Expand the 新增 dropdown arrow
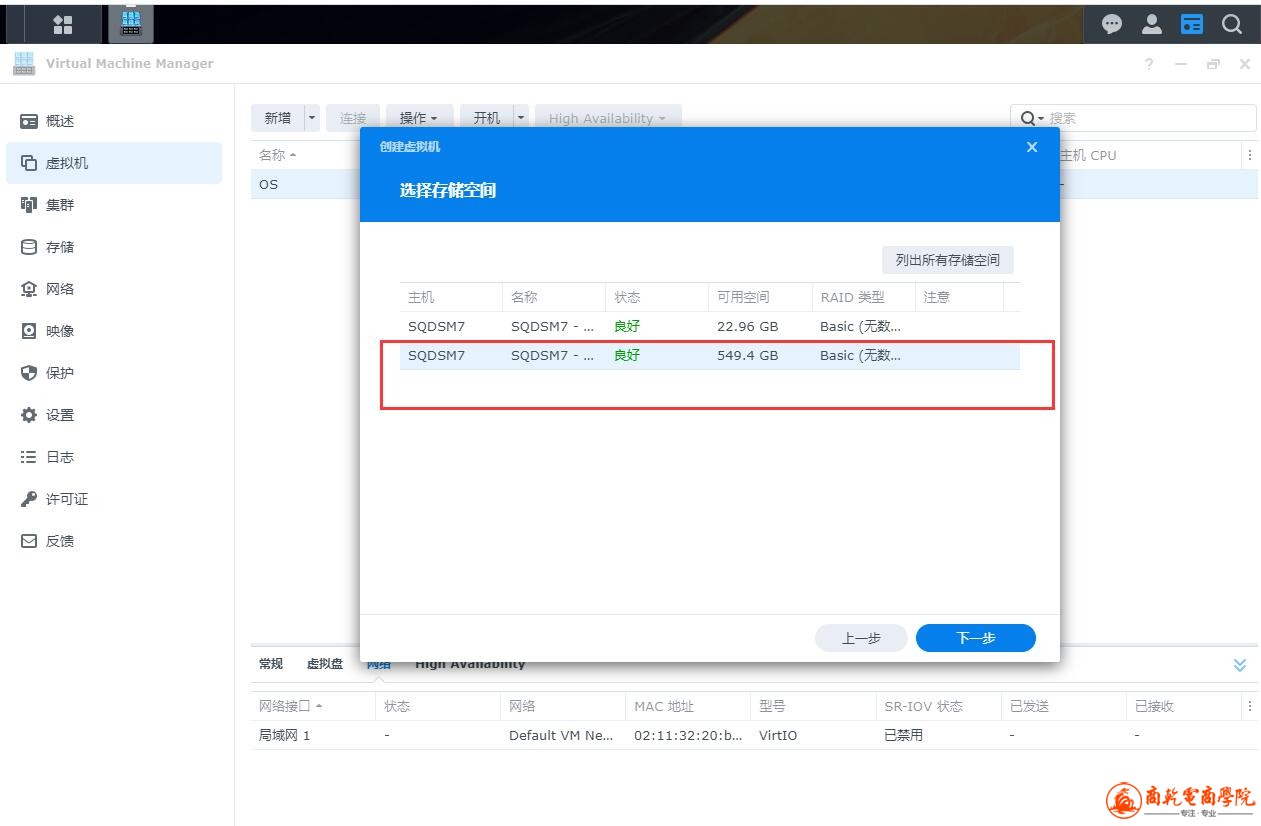 (x=312, y=118)
